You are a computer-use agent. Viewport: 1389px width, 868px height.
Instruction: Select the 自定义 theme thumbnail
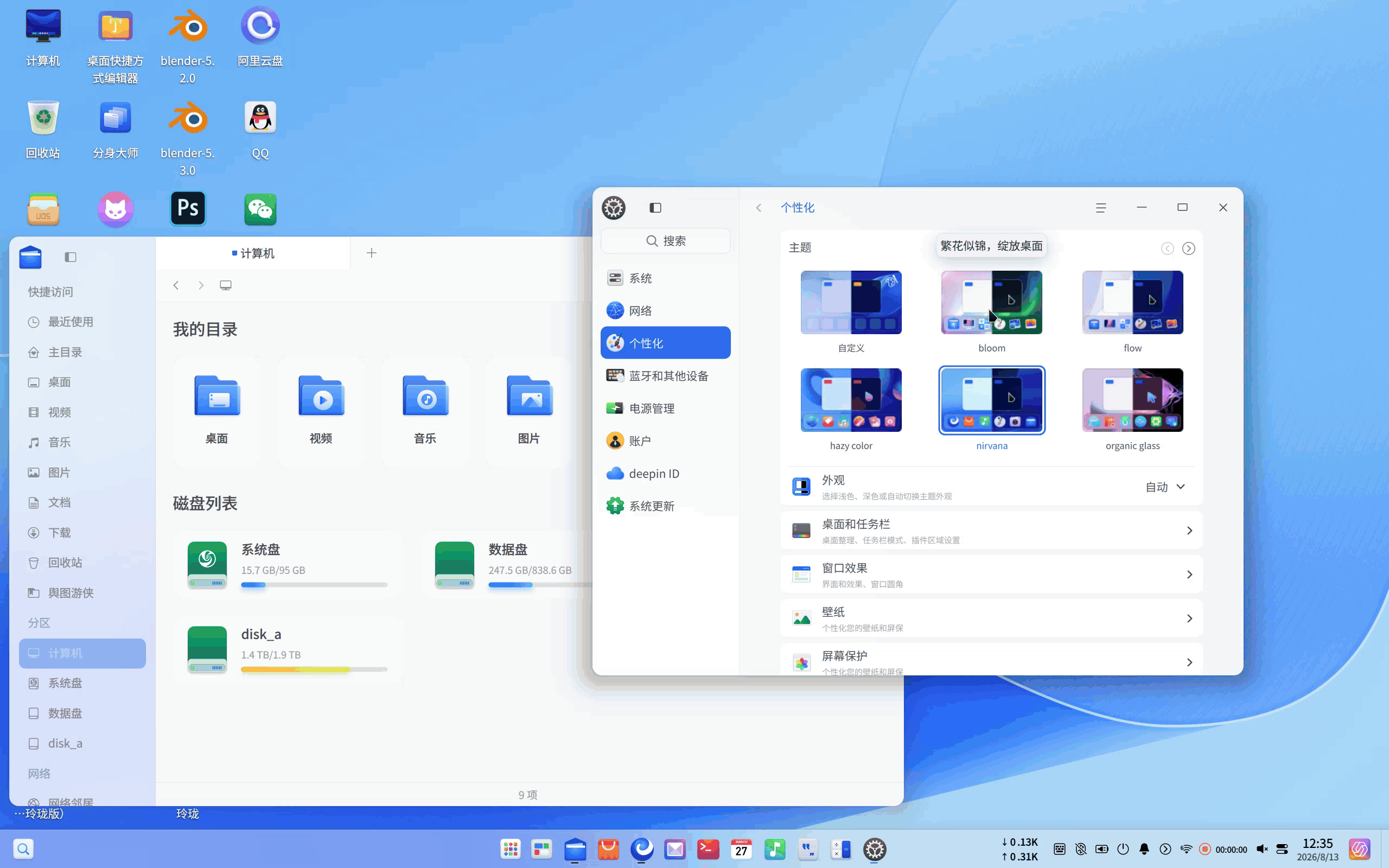pos(851,303)
